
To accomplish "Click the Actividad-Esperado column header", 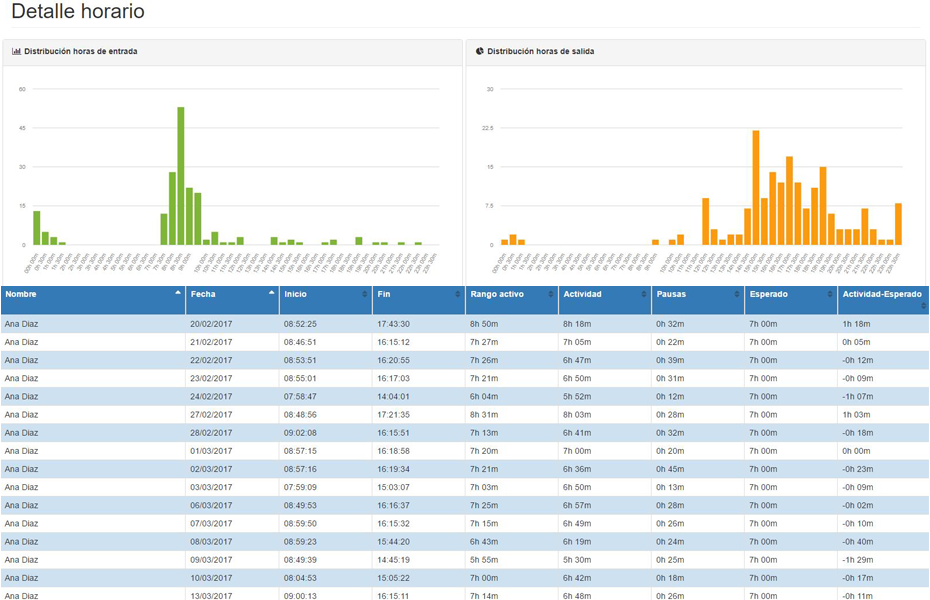I will click(x=881, y=294).
